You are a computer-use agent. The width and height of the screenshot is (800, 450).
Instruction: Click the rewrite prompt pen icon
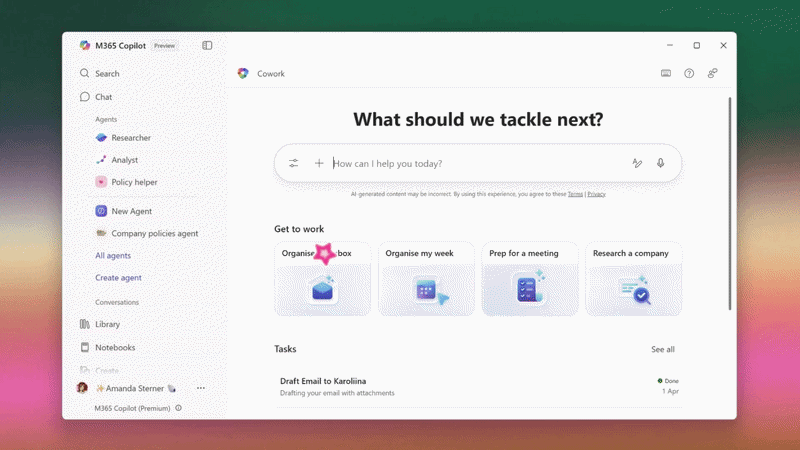[637, 163]
